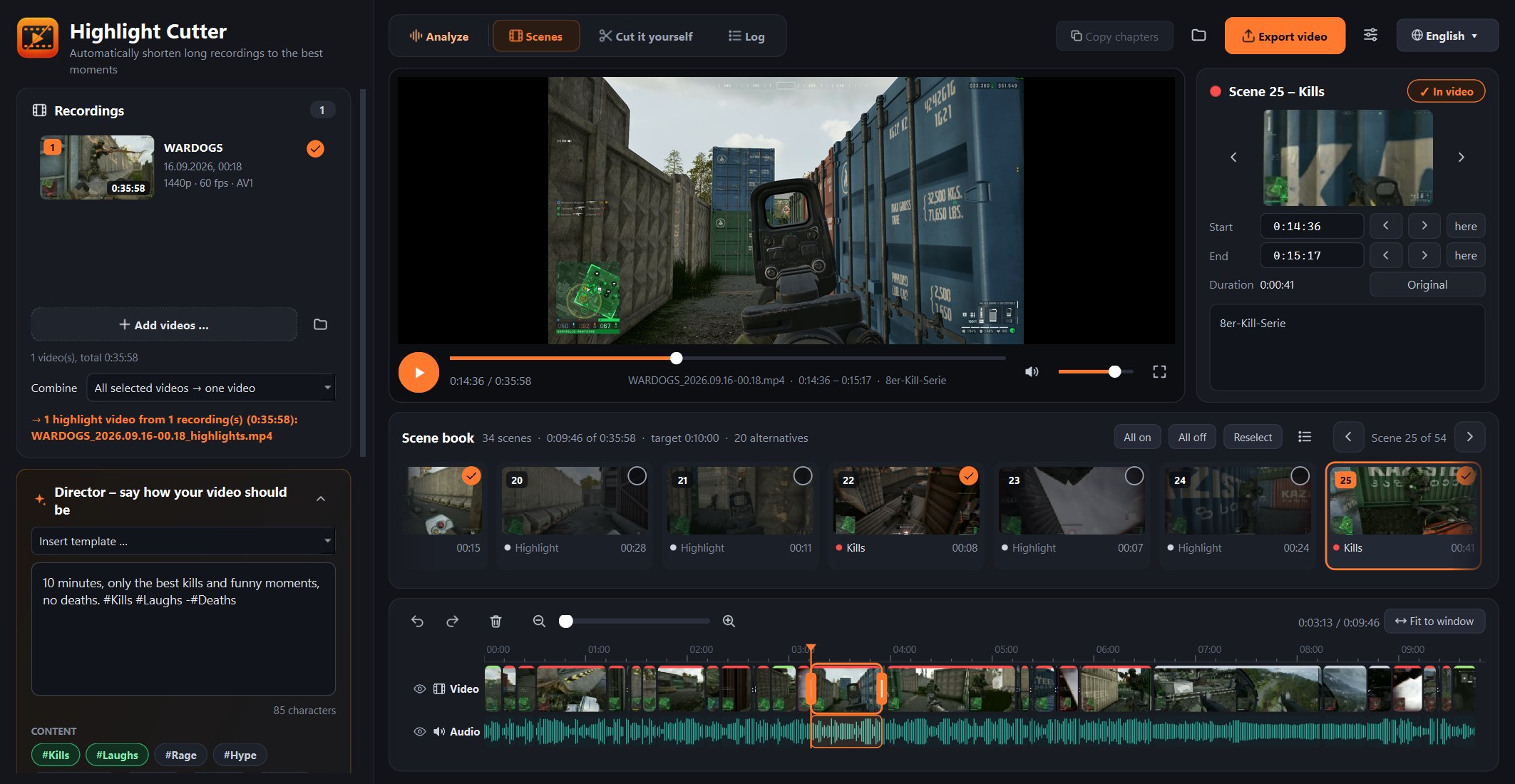The width and height of the screenshot is (1515, 784).
Task: Open export settings sliders icon
Action: 1370,36
